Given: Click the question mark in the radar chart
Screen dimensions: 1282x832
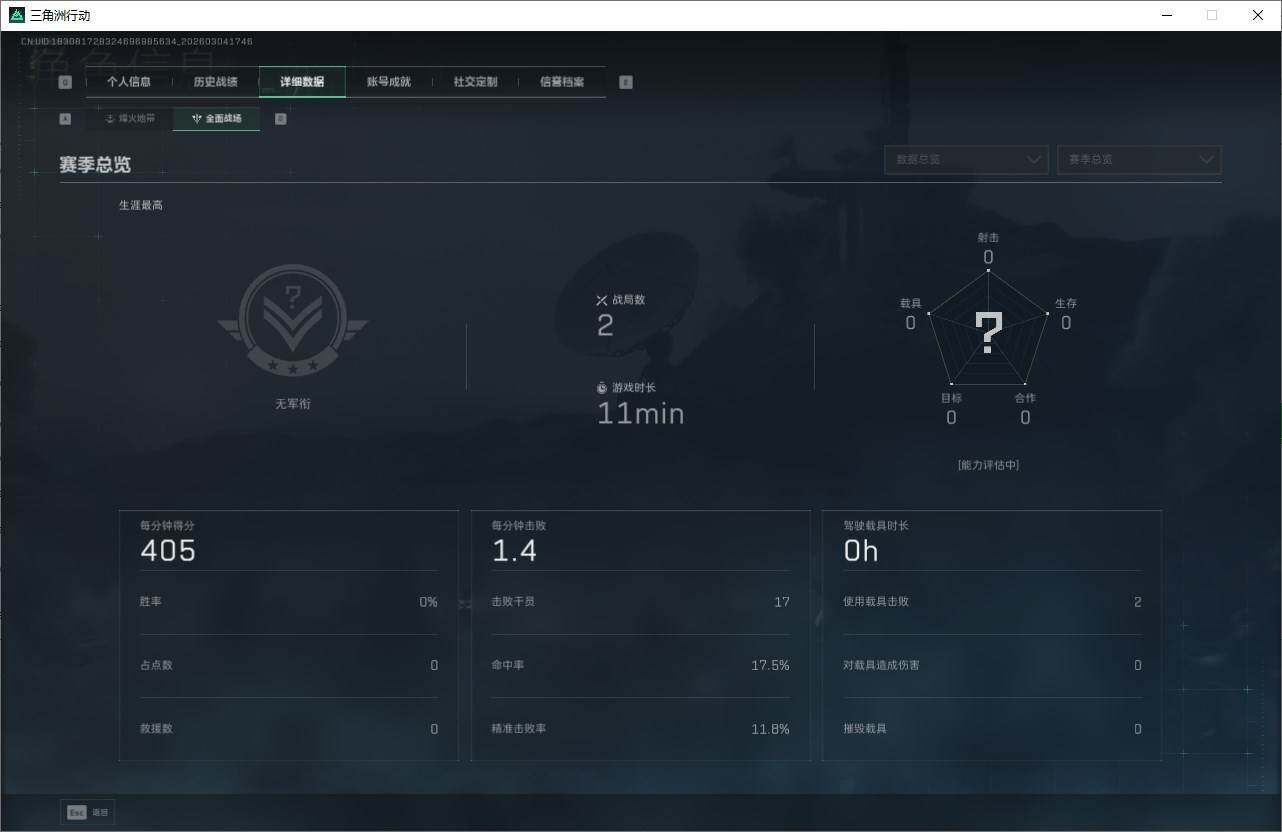Looking at the screenshot, I should tap(989, 333).
